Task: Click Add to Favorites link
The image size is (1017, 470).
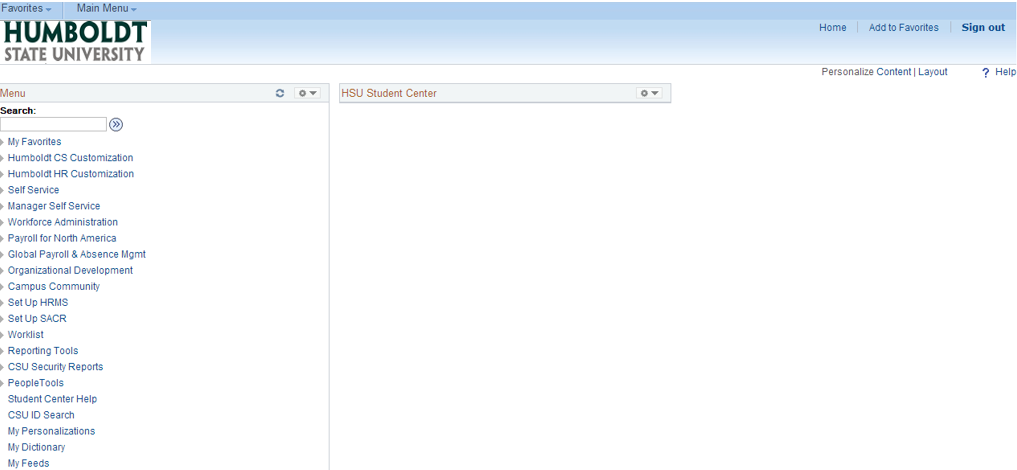Action: [903, 27]
